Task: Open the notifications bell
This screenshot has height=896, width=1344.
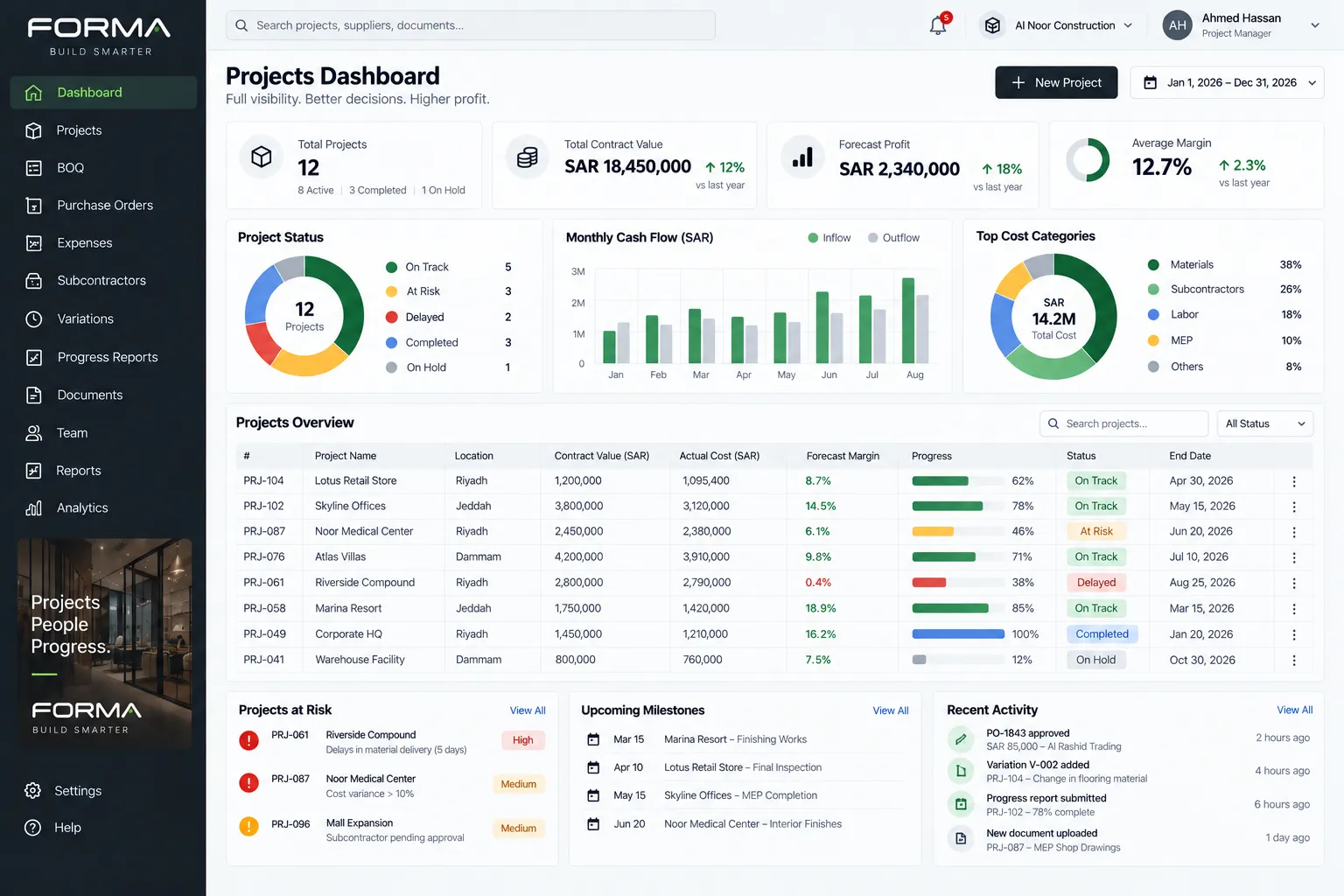Action: click(x=938, y=25)
